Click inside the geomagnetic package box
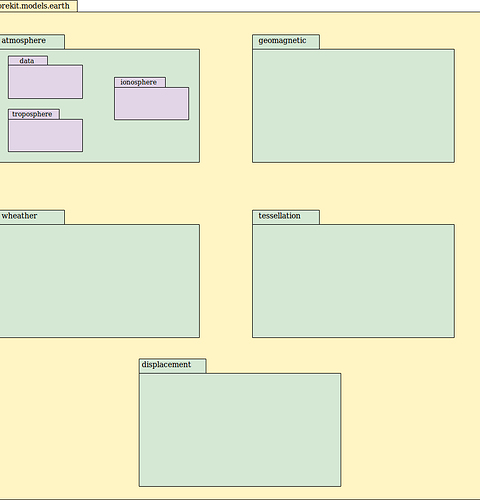 point(353,106)
